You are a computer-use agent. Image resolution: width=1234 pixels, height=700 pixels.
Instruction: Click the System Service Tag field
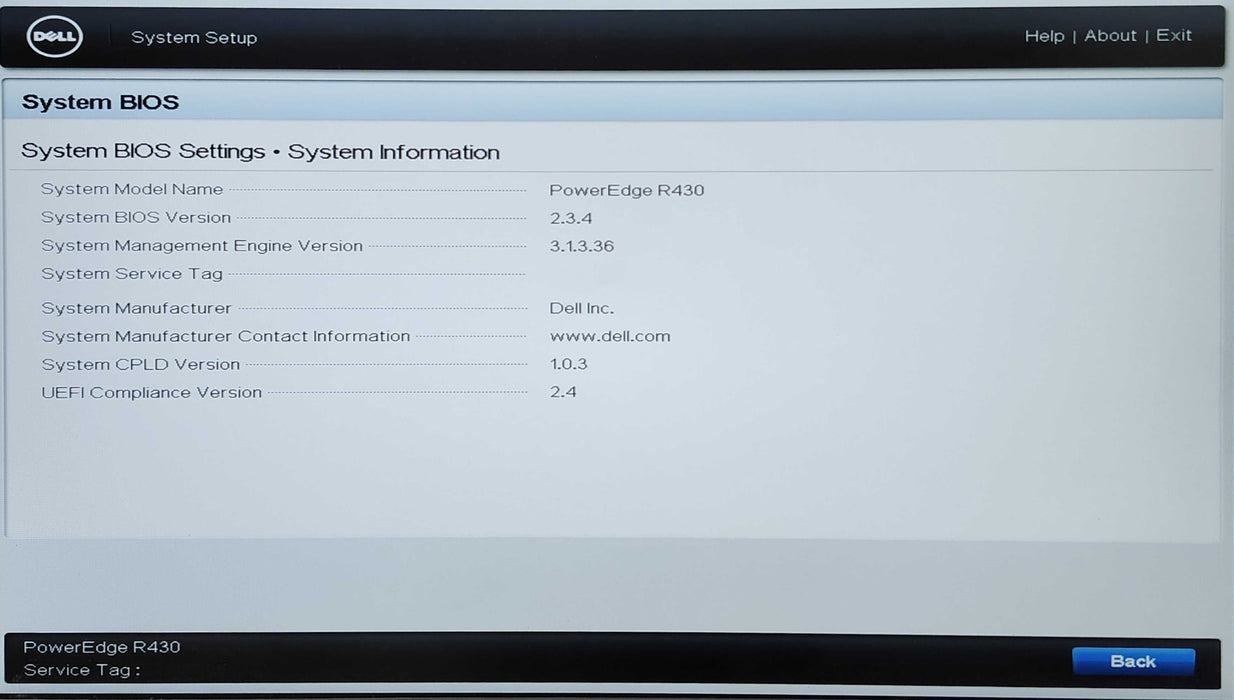131,273
